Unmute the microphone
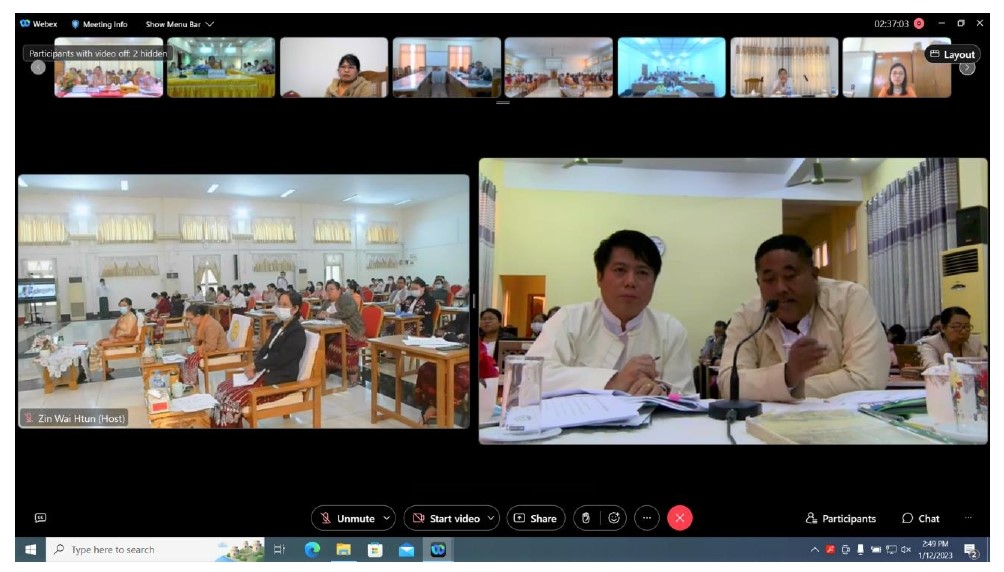 click(346, 518)
